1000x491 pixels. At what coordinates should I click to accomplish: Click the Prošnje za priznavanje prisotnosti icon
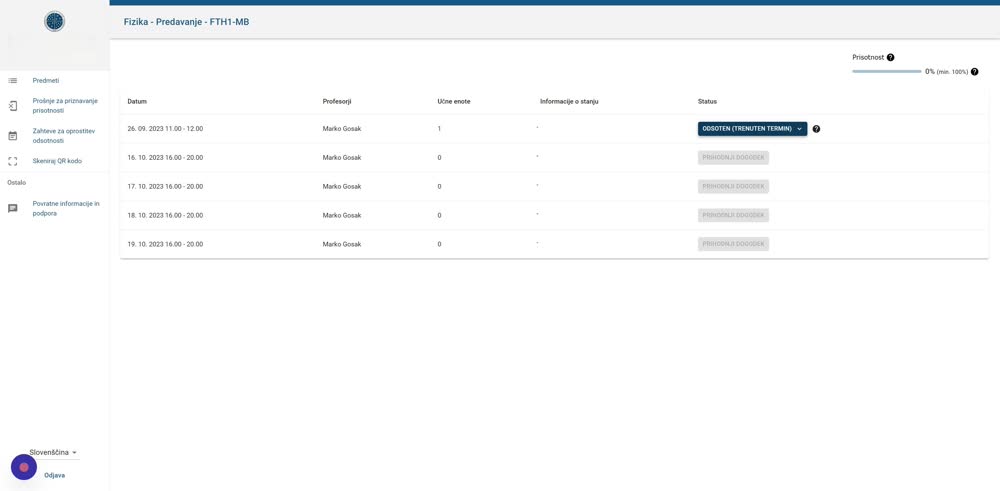pos(12,106)
